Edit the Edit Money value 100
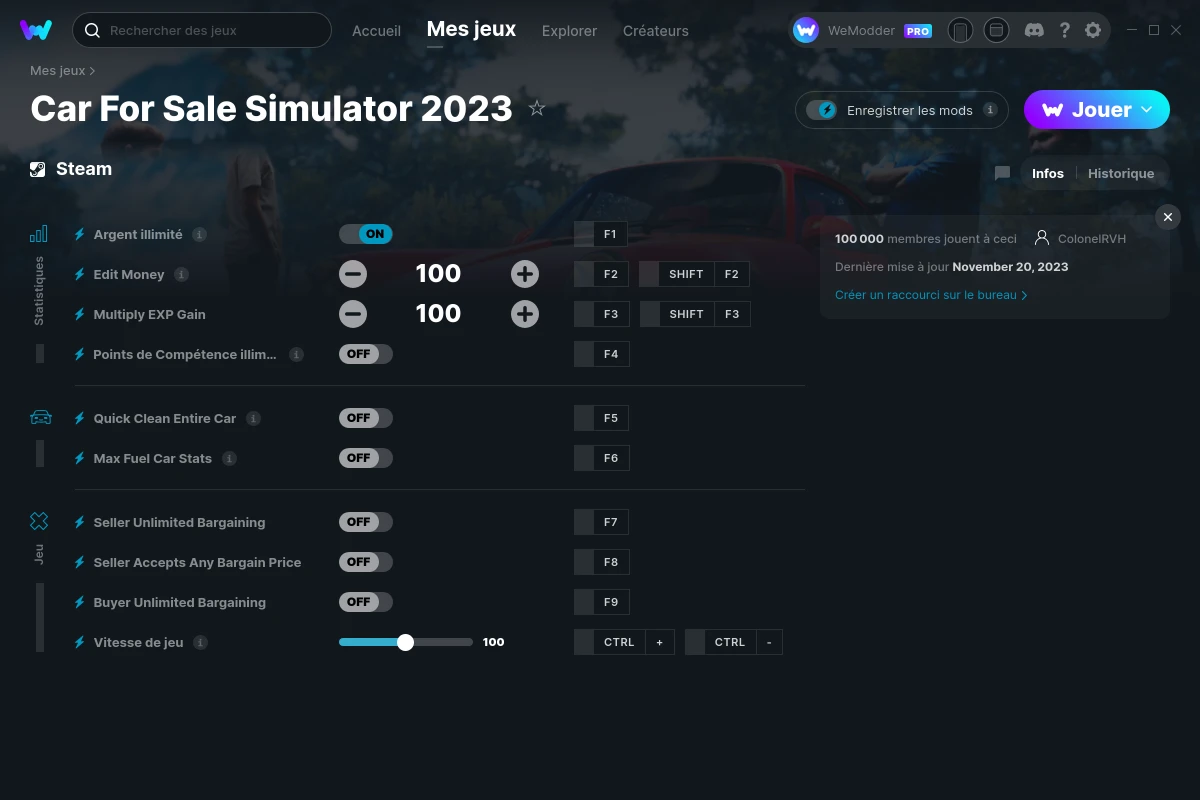Image resolution: width=1200 pixels, height=800 pixels. pos(438,274)
